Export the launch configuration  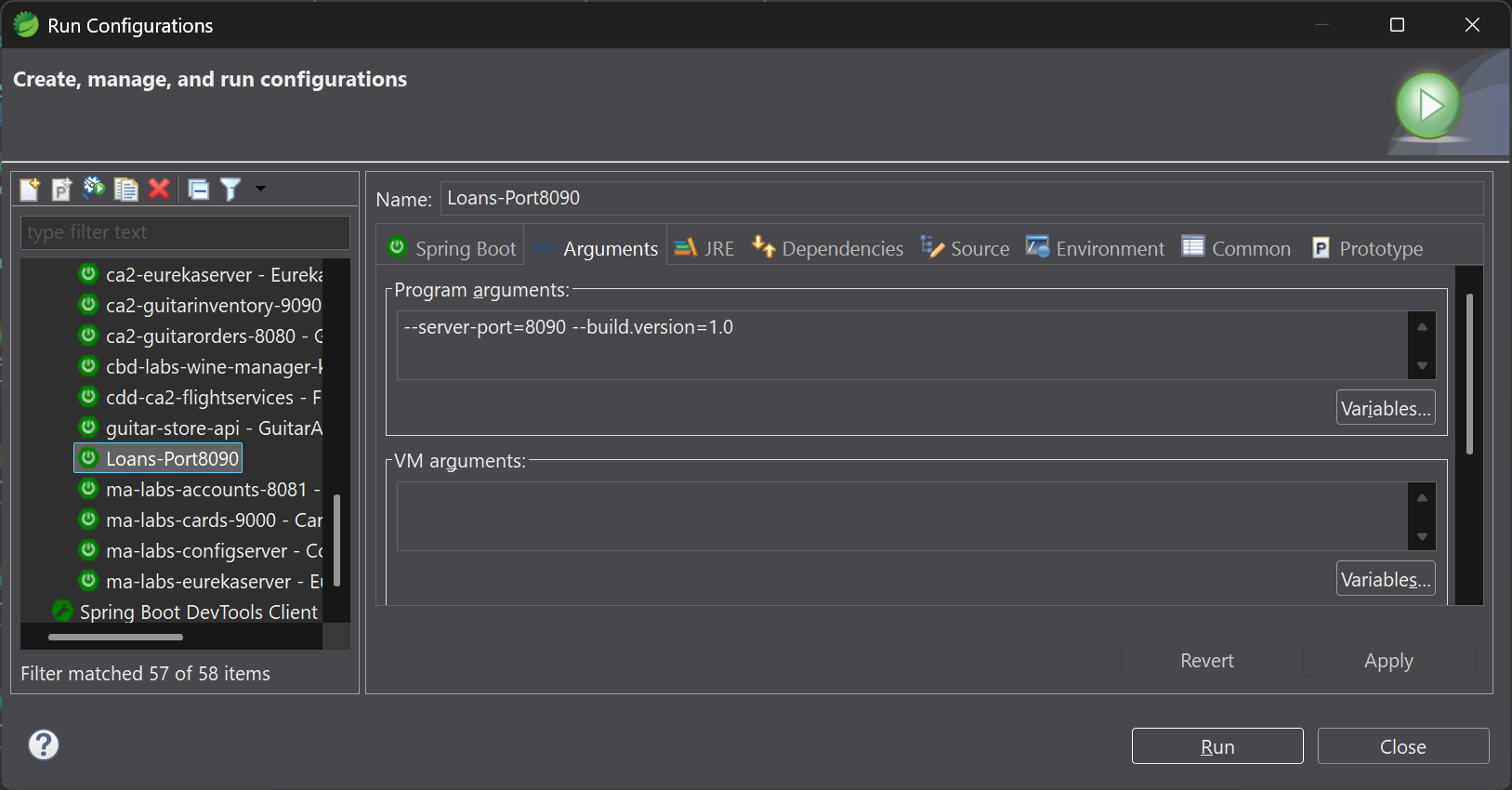pos(94,190)
